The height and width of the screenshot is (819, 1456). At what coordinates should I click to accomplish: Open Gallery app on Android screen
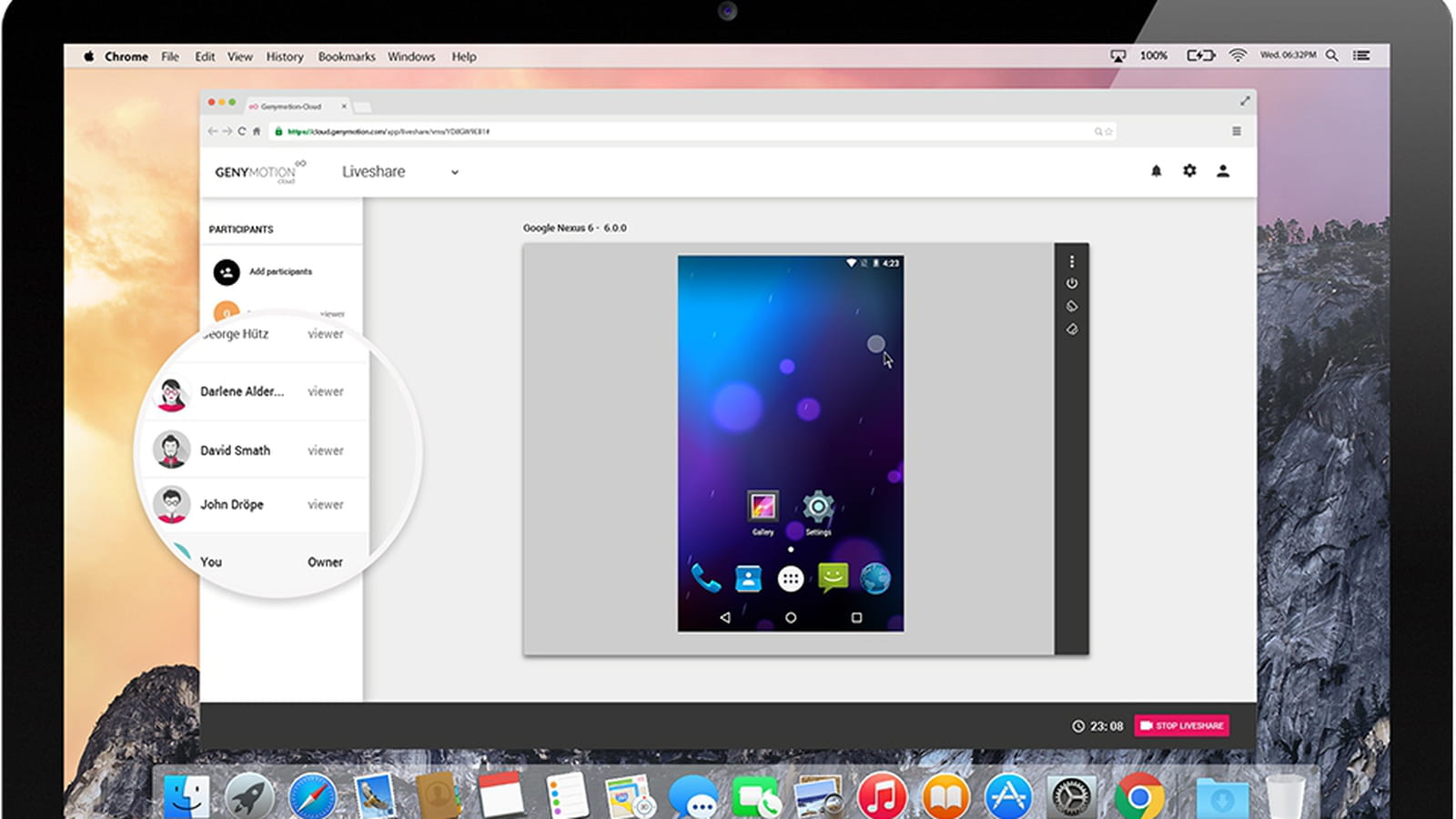[x=763, y=512]
